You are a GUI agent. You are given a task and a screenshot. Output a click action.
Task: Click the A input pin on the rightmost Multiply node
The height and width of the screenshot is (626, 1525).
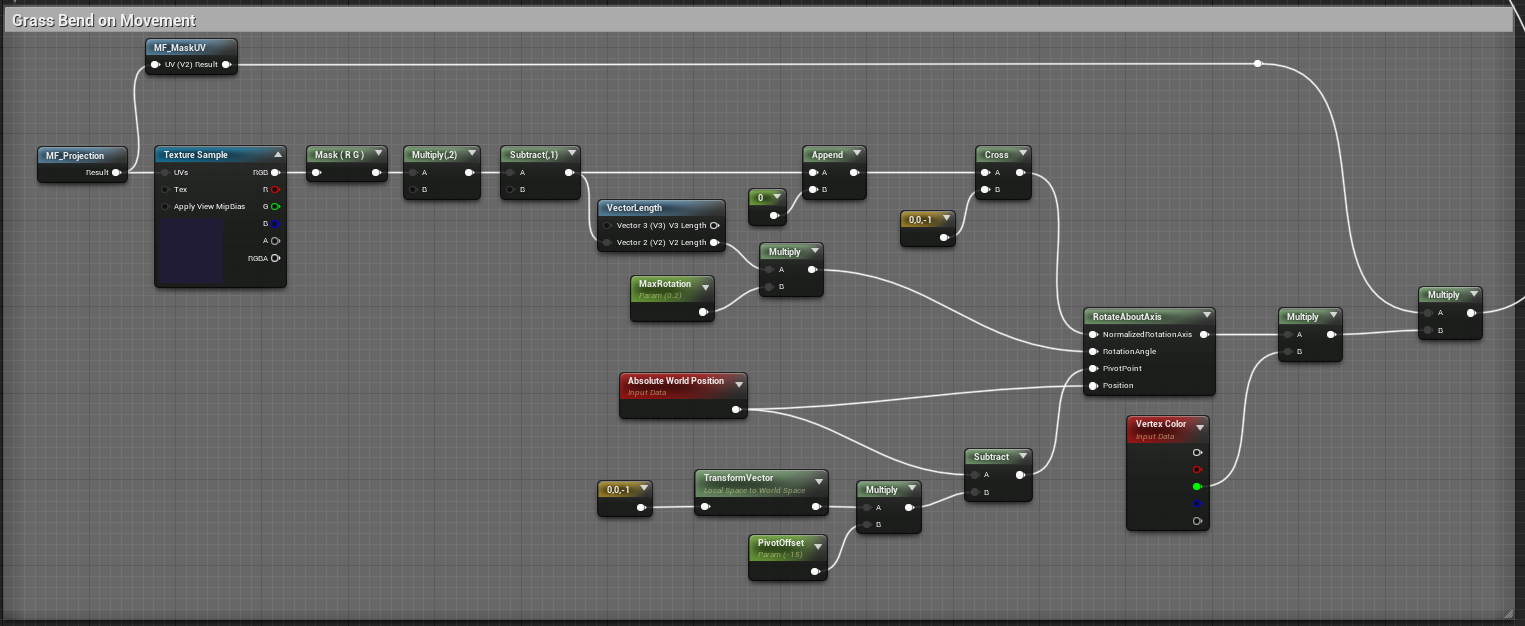click(x=1427, y=311)
